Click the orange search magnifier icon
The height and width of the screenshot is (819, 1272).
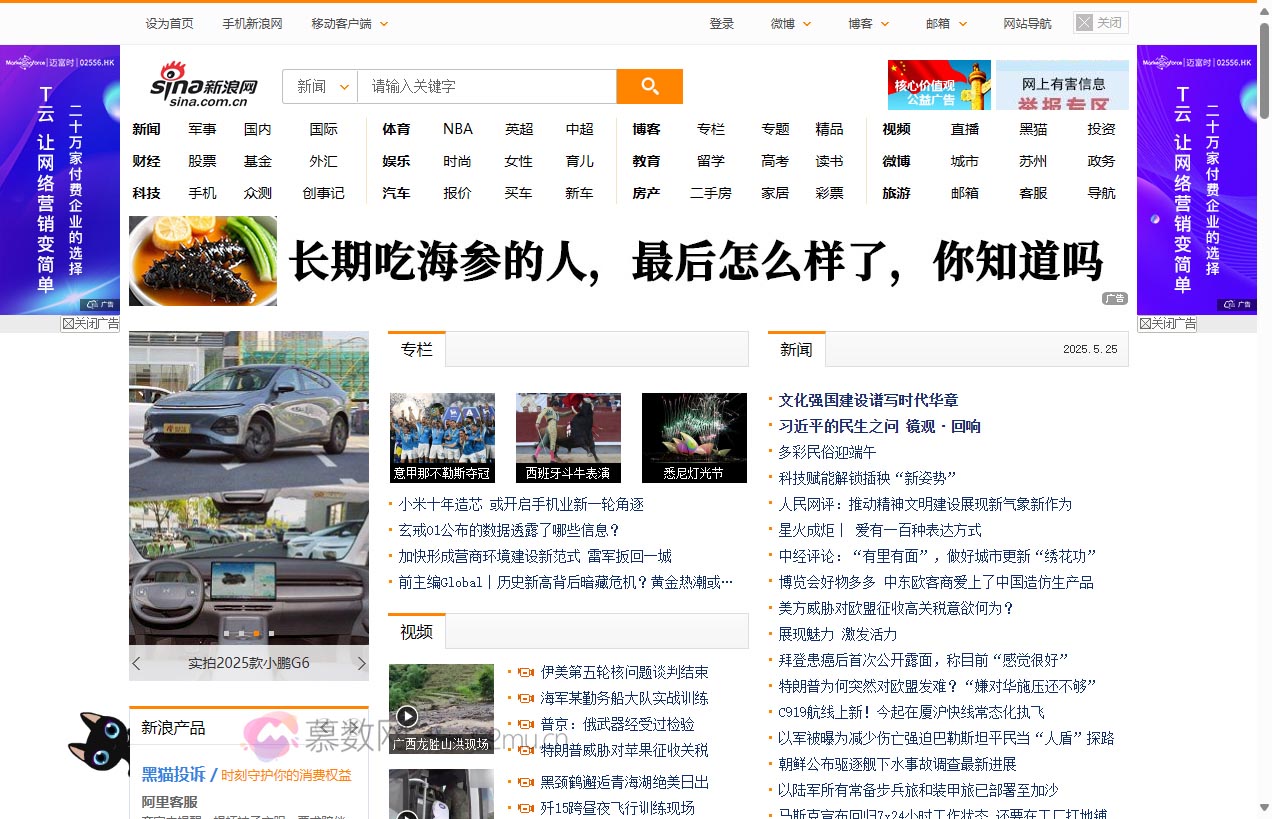click(650, 87)
